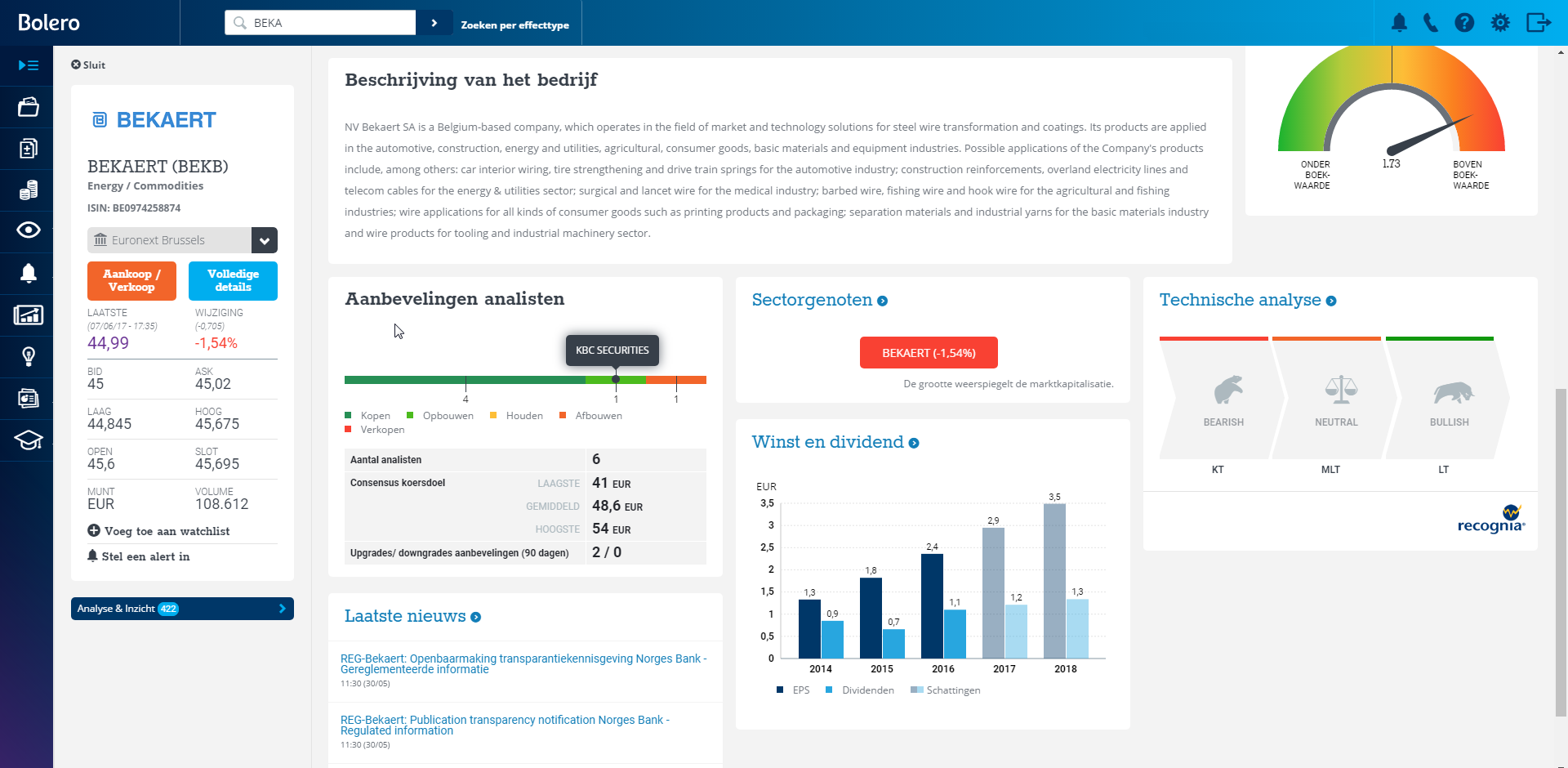1568x768 pixels.
Task: Open the Sectorgenoten heading link
Action: 812,300
